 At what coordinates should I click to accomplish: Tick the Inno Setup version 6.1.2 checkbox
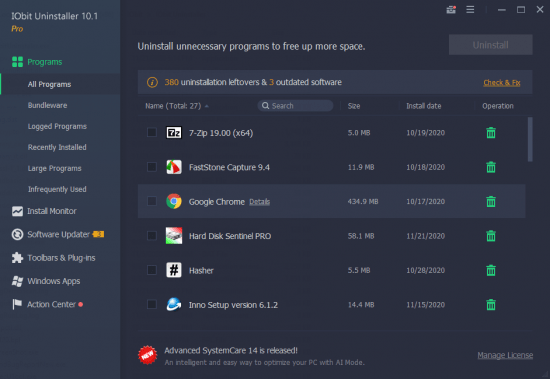point(152,304)
